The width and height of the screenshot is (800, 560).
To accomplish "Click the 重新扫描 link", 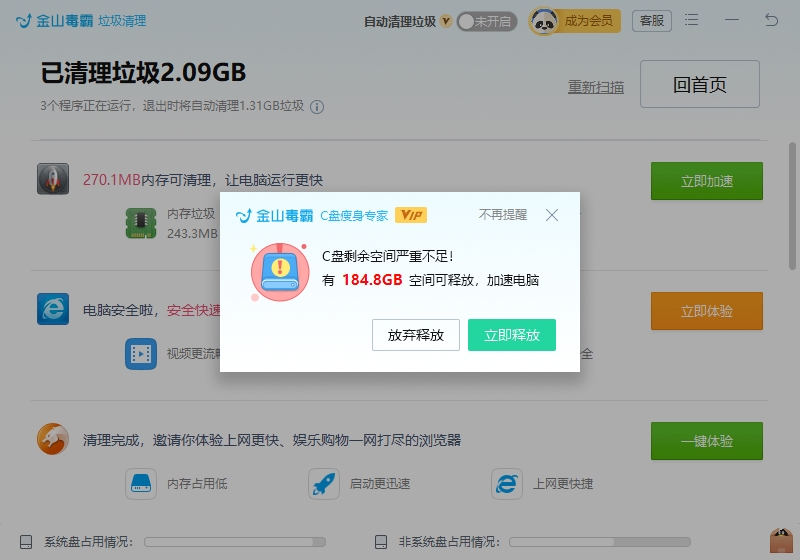I will [596, 87].
